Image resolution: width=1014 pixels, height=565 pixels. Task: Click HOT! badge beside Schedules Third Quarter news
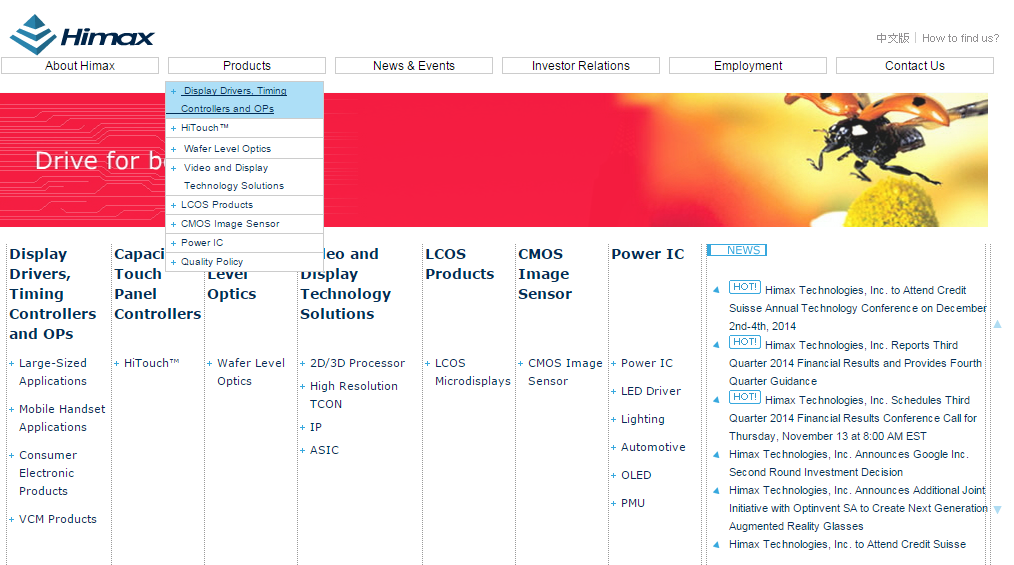tap(744, 397)
